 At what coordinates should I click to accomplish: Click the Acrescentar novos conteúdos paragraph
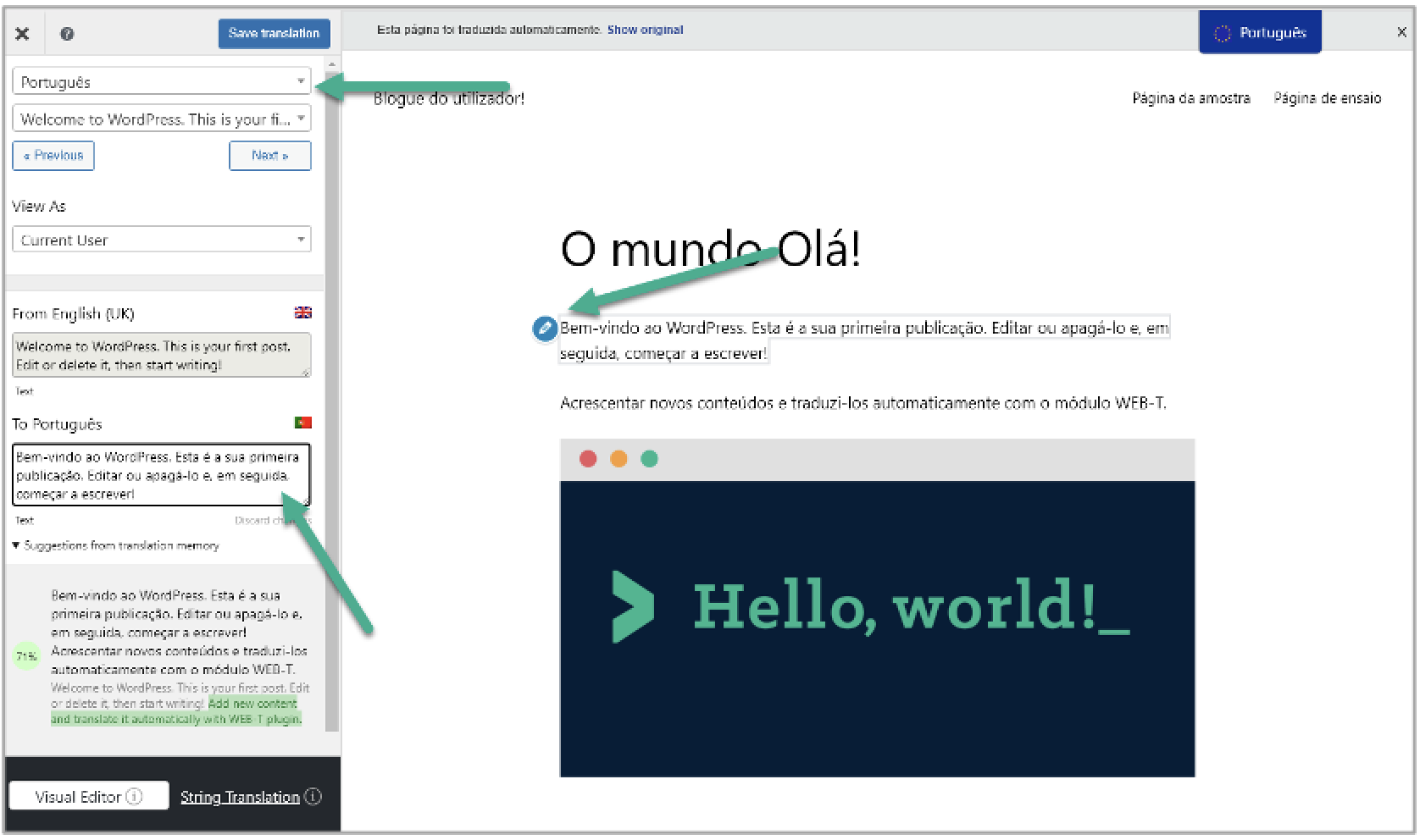(863, 403)
